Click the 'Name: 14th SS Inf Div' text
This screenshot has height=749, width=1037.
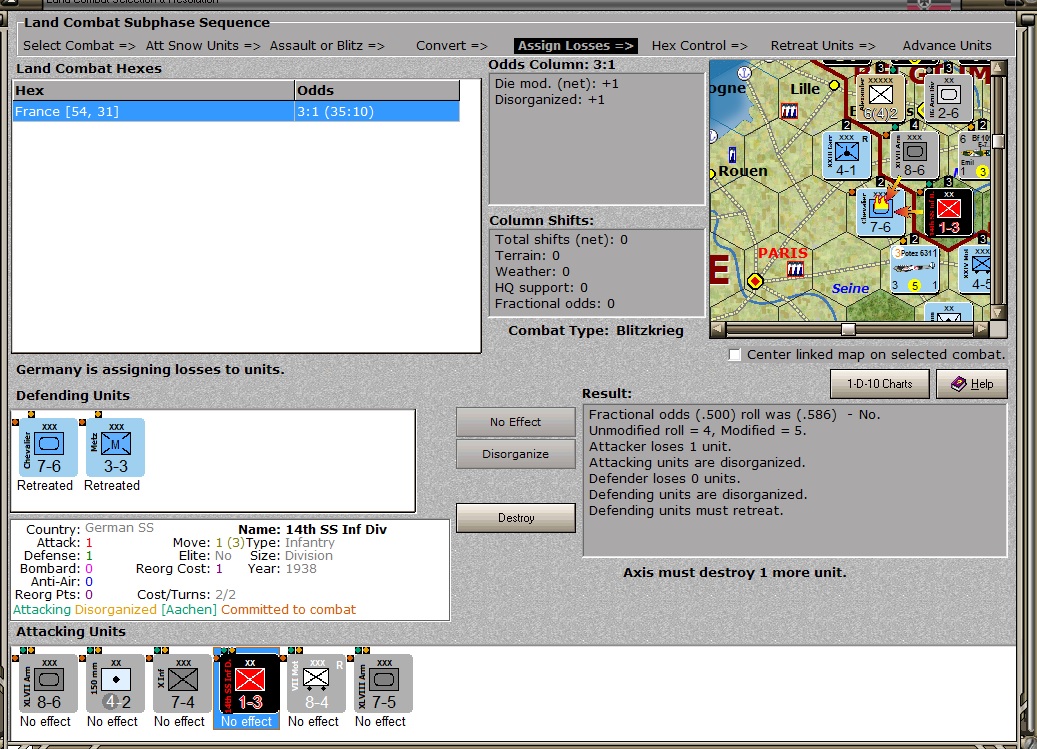click(x=312, y=530)
